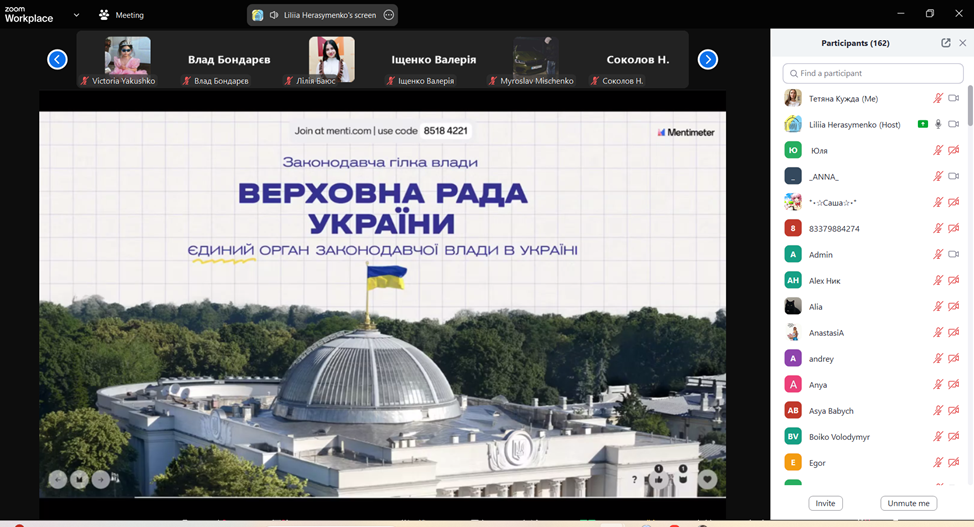The height and width of the screenshot is (527, 974).
Task: Click Liliia Herasymenko host microphone icon
Action: coord(938,124)
